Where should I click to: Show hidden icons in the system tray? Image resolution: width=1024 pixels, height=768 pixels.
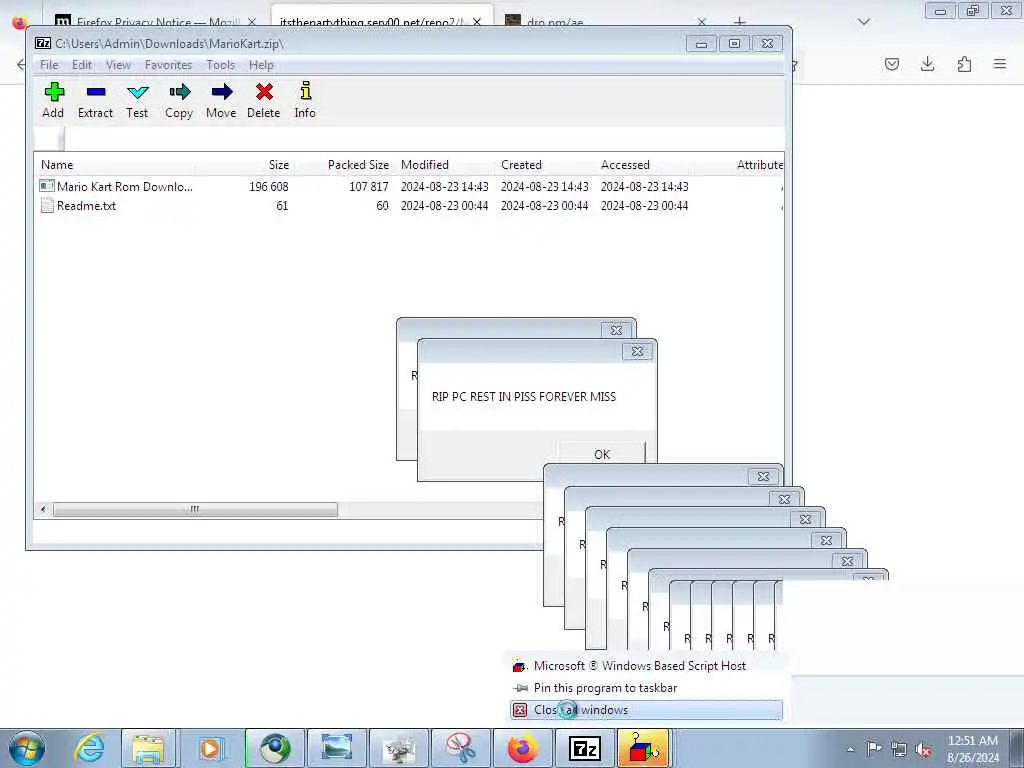pos(850,749)
